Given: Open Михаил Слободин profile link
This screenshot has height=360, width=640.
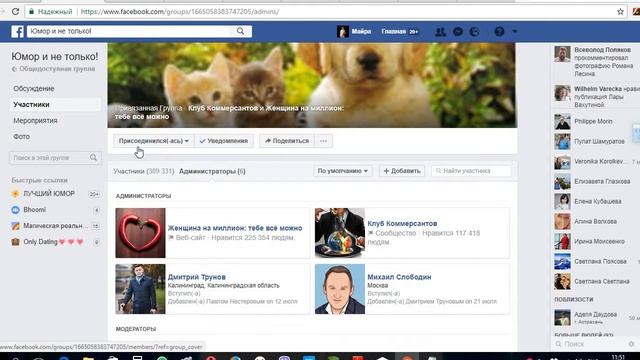Looking at the screenshot, I should [399, 277].
